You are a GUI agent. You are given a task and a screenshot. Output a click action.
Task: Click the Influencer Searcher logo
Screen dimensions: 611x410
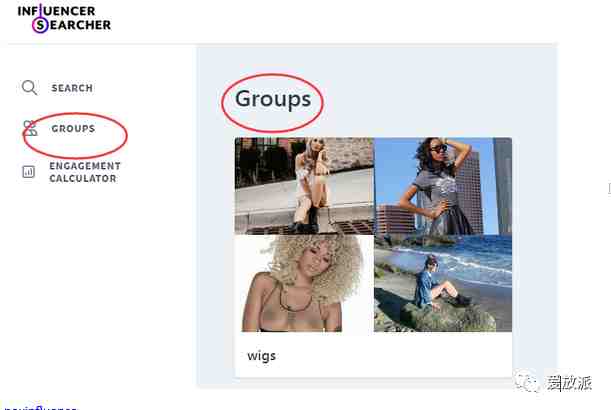pos(64,18)
